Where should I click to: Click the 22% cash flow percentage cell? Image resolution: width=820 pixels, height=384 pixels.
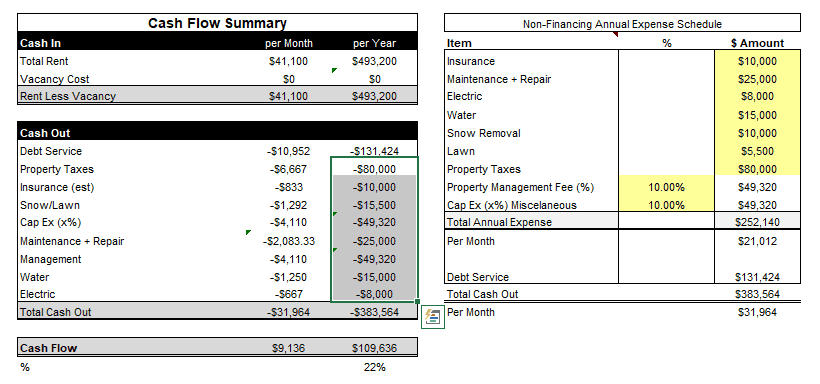[374, 367]
